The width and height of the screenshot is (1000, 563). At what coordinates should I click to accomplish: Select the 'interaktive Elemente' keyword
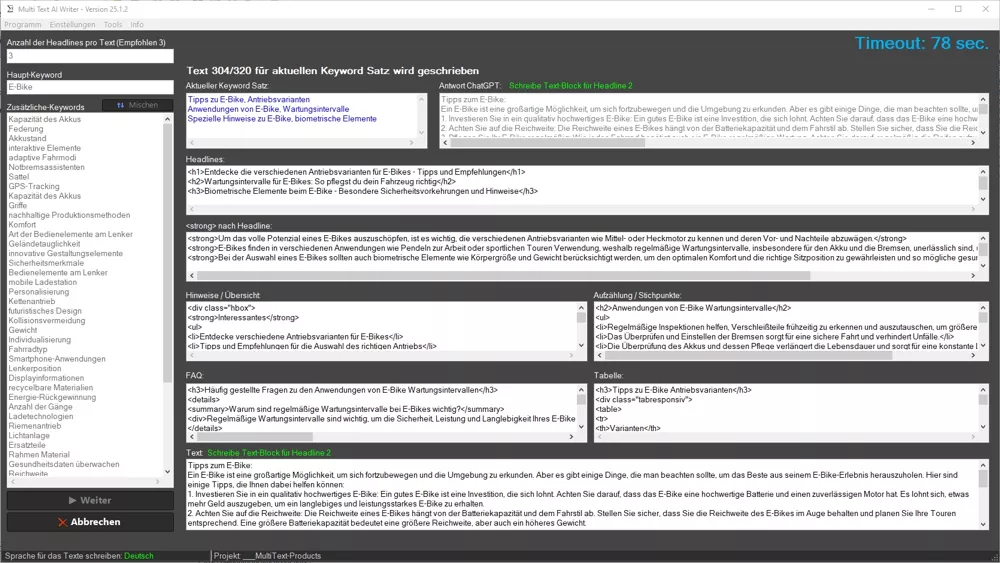click(x=45, y=148)
